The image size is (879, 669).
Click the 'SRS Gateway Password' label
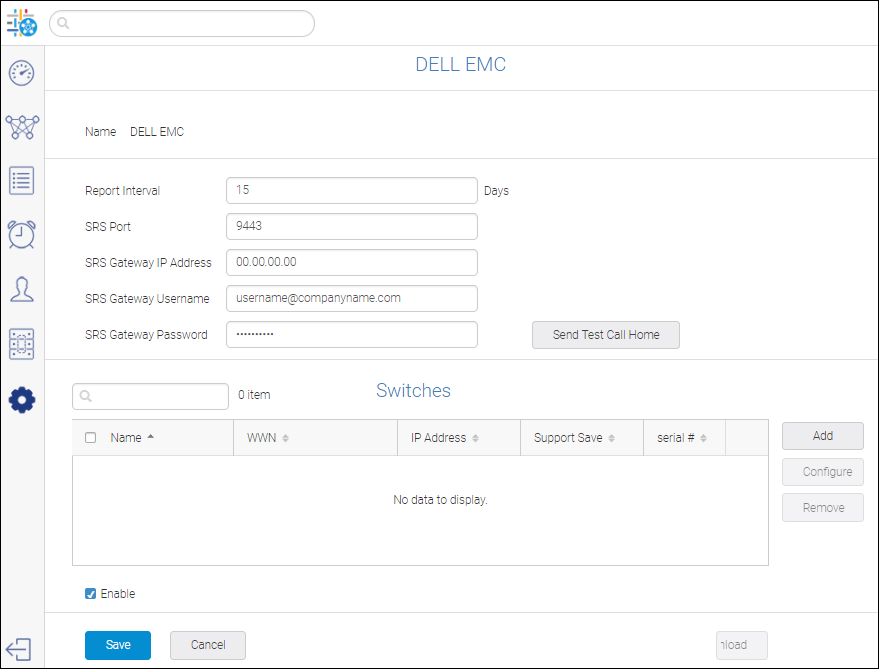pos(146,335)
